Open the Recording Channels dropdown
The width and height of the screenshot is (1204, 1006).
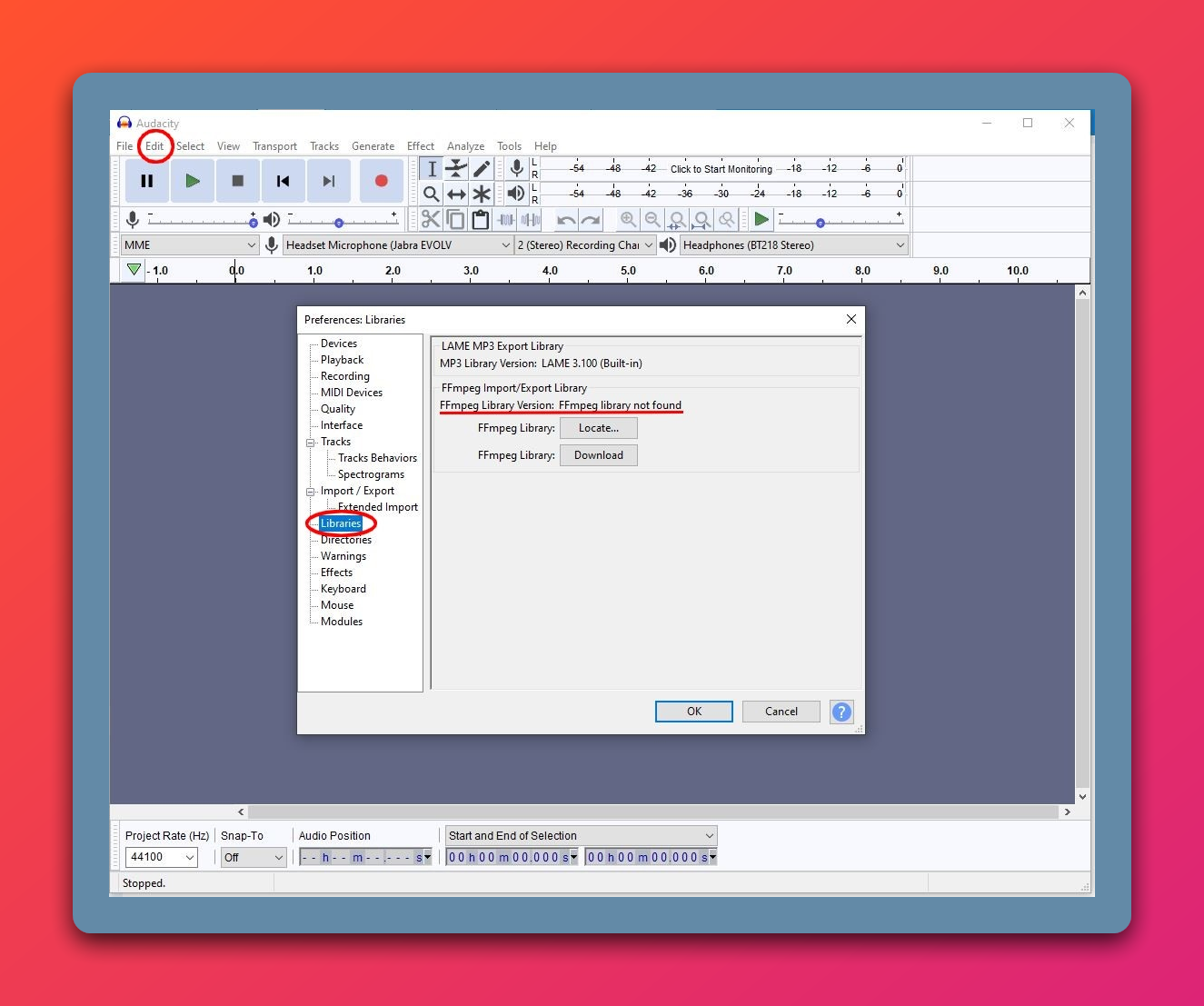585,245
